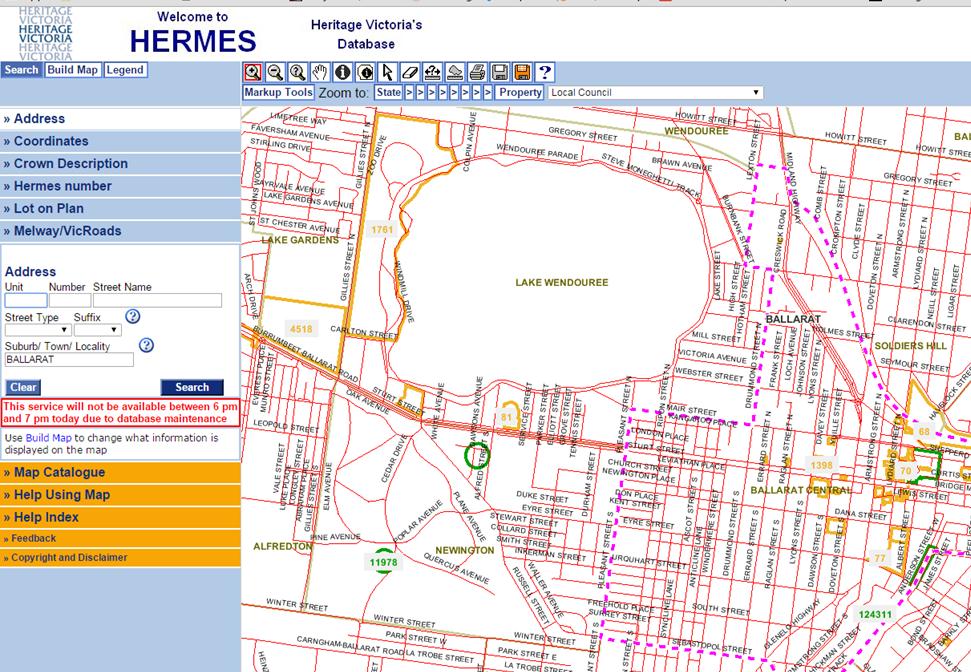Click the map label 4518

point(301,329)
